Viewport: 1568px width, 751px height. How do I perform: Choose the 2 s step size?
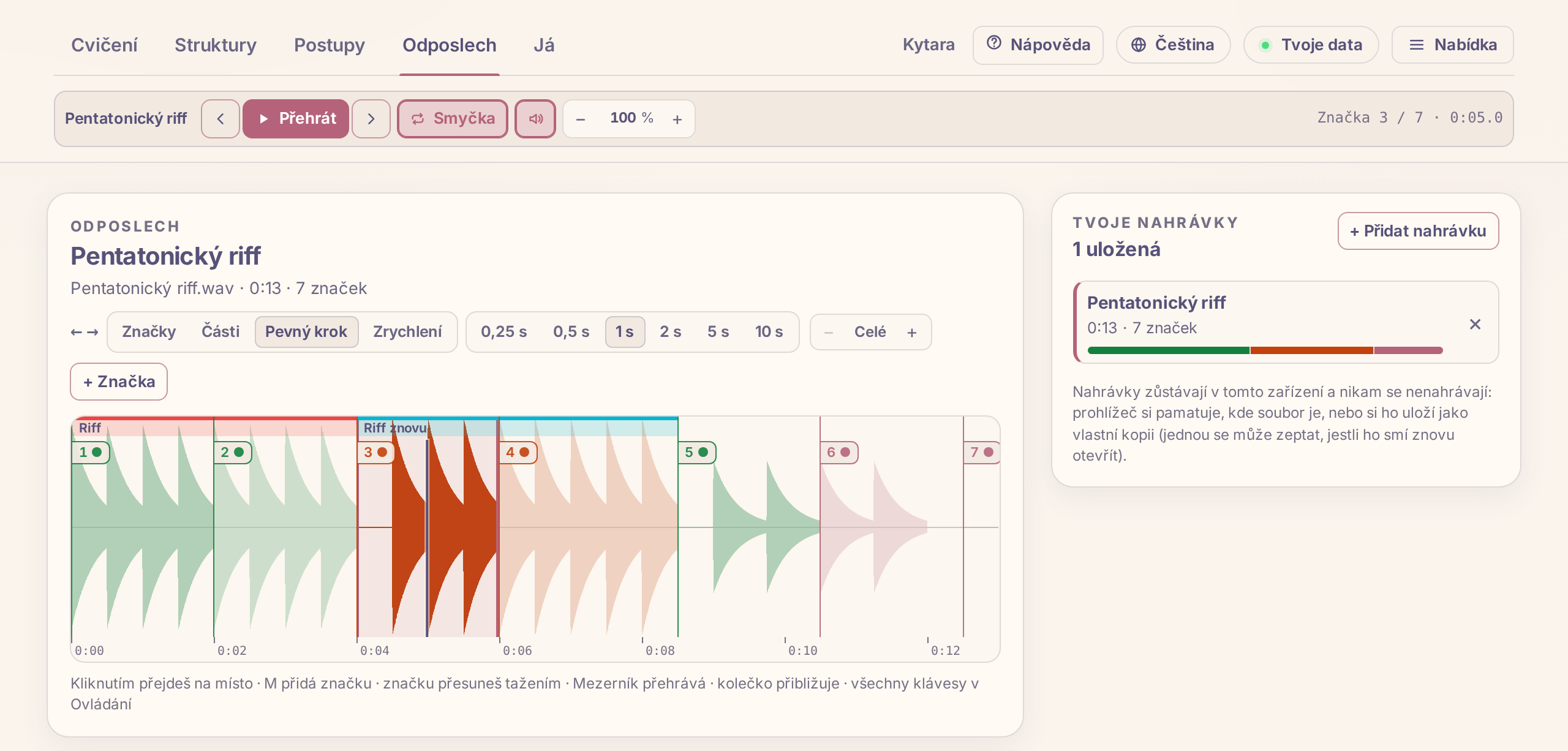[x=670, y=332]
